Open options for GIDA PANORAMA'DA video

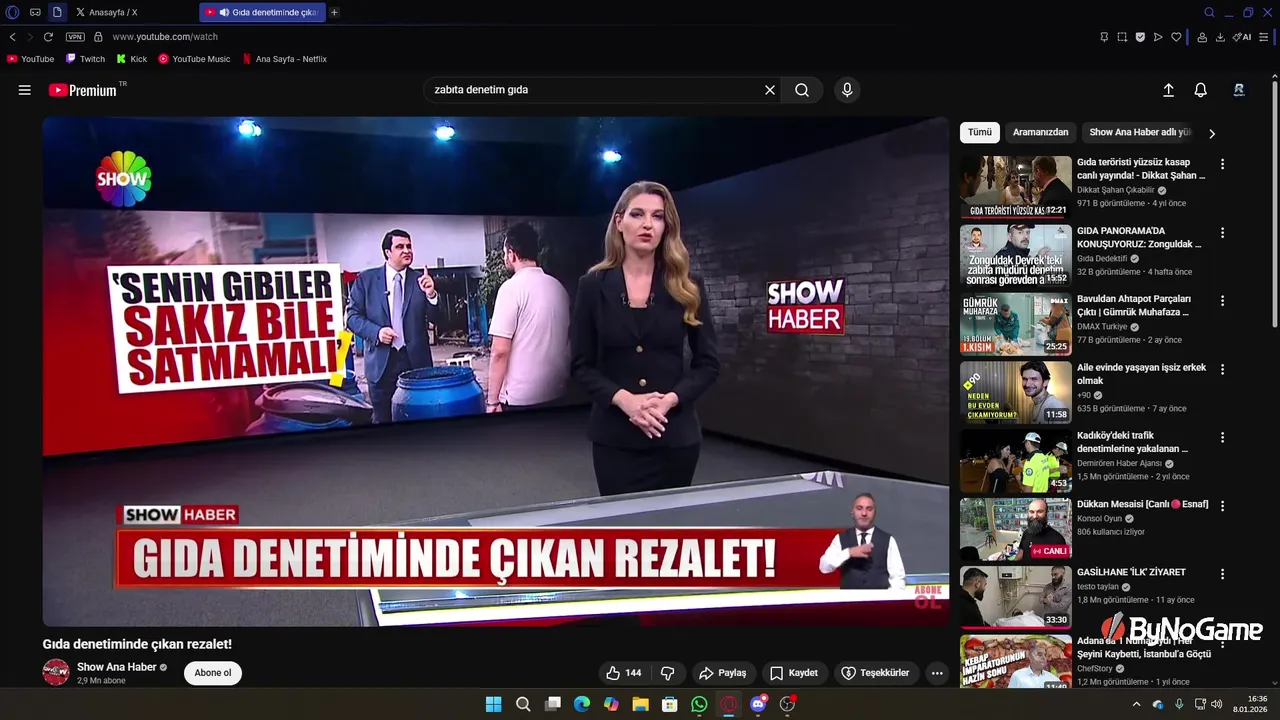(x=1222, y=232)
